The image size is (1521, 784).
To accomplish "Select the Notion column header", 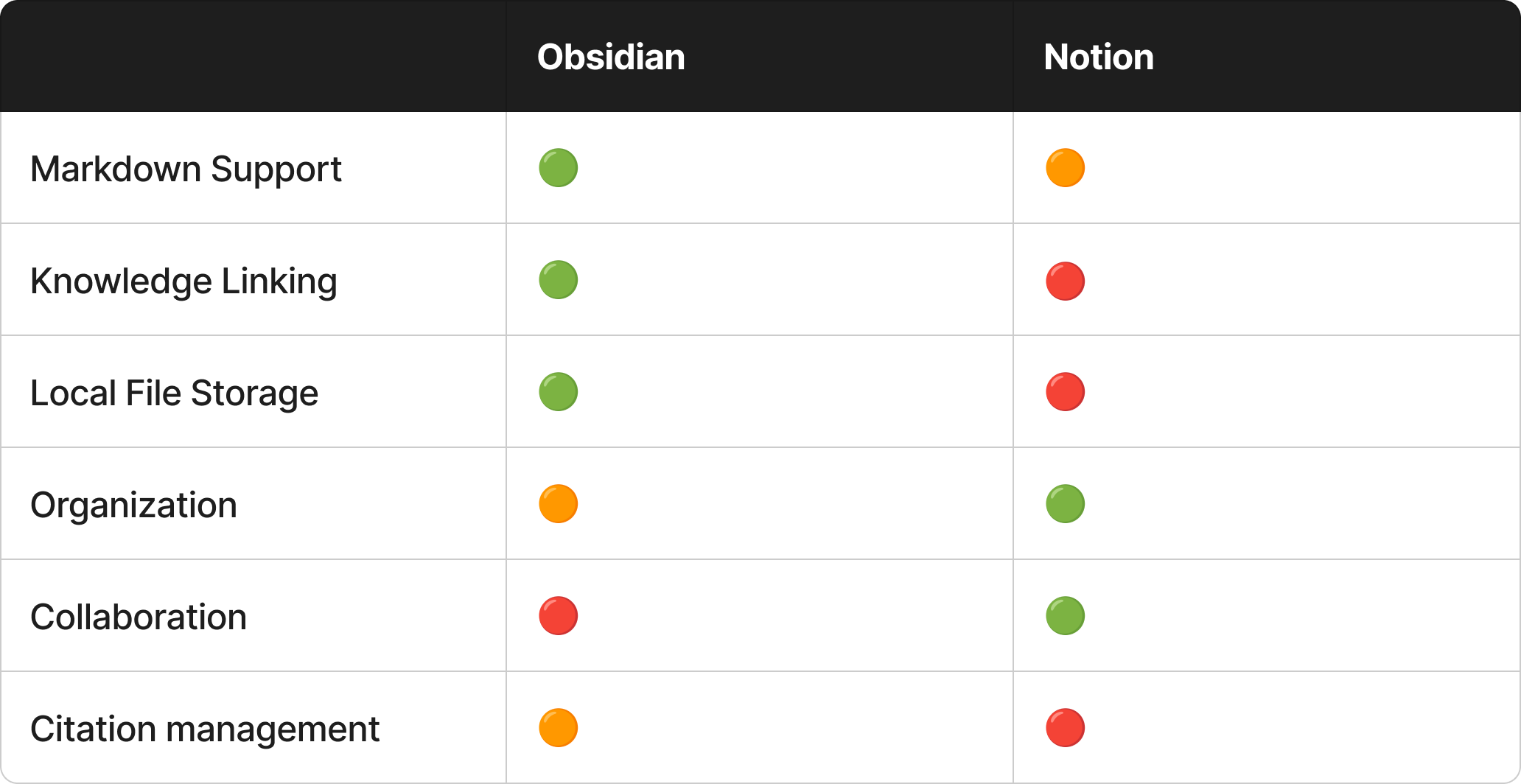I will [1099, 57].
